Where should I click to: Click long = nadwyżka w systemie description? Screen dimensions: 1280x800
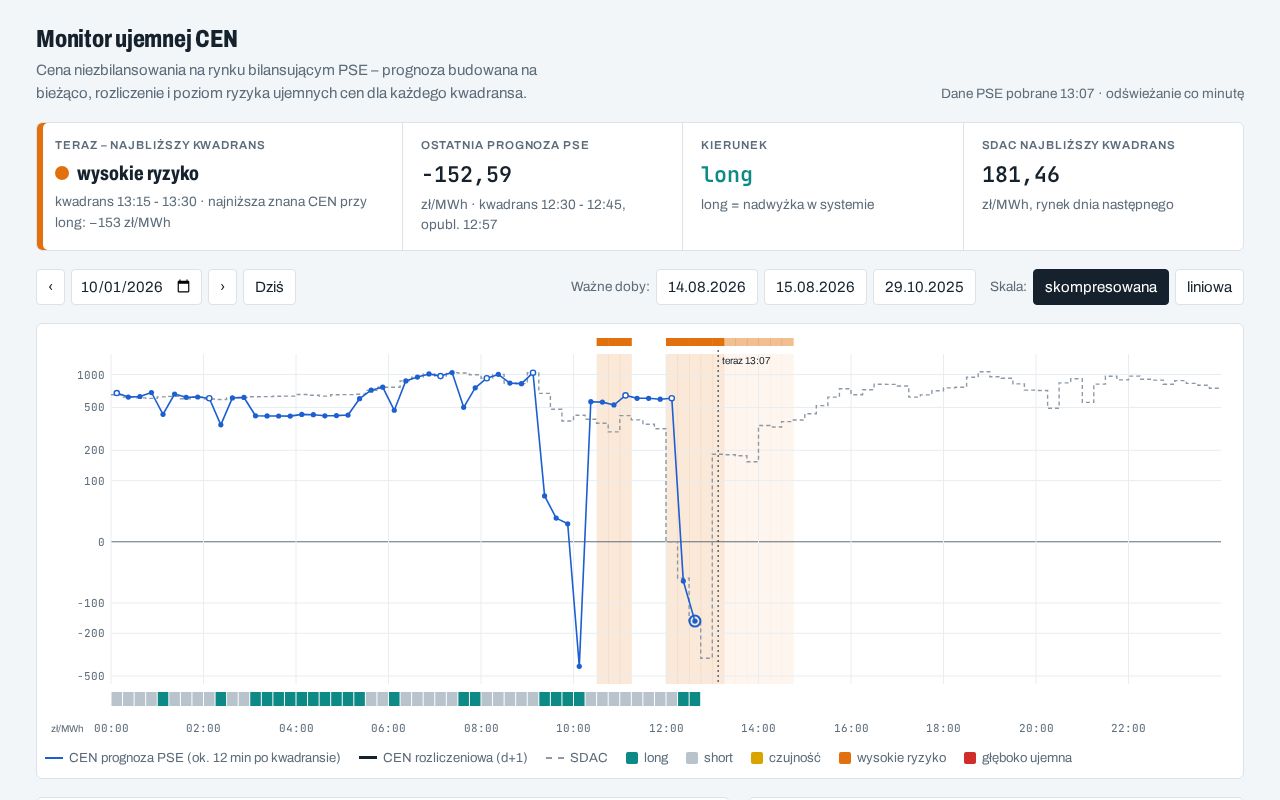pos(788,204)
